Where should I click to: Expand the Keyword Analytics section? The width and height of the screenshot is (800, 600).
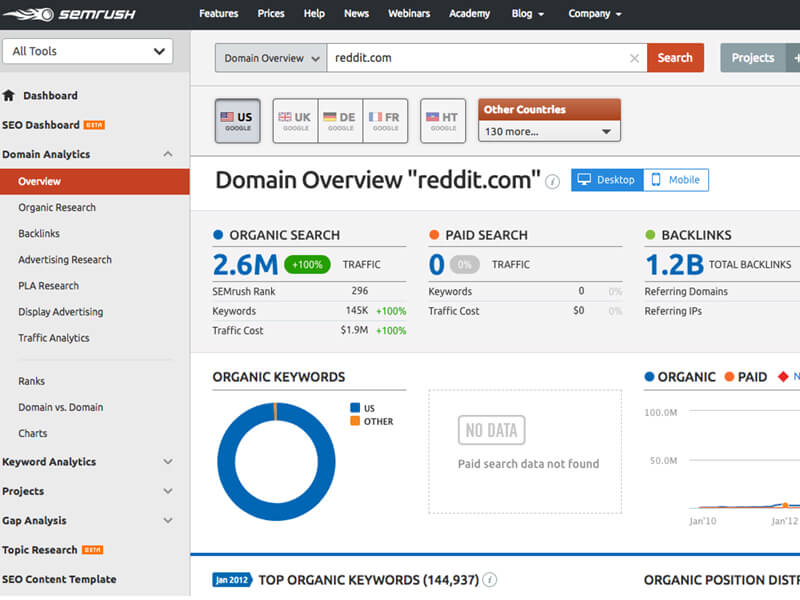(168, 462)
